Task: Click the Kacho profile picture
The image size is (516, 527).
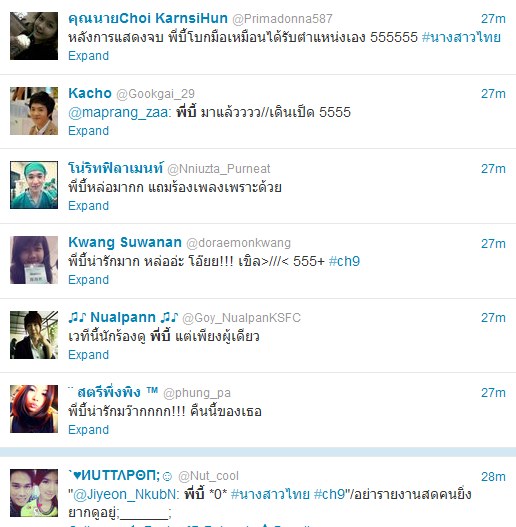Action: 34,111
